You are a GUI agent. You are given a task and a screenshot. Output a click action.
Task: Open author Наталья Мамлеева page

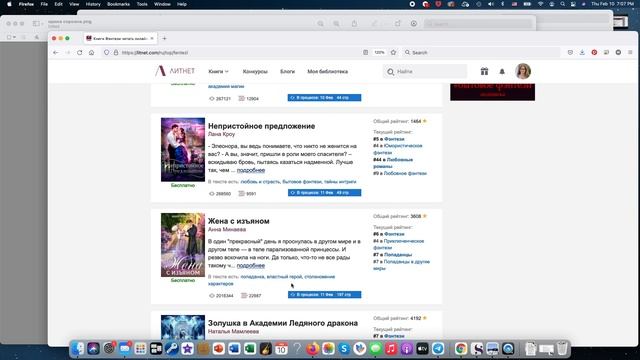coord(233,331)
